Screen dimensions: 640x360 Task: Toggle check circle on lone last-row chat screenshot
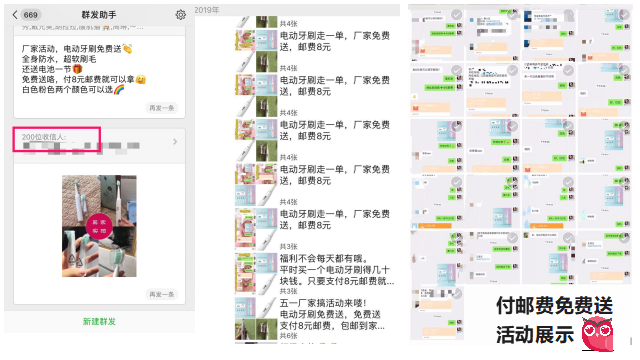click(457, 293)
